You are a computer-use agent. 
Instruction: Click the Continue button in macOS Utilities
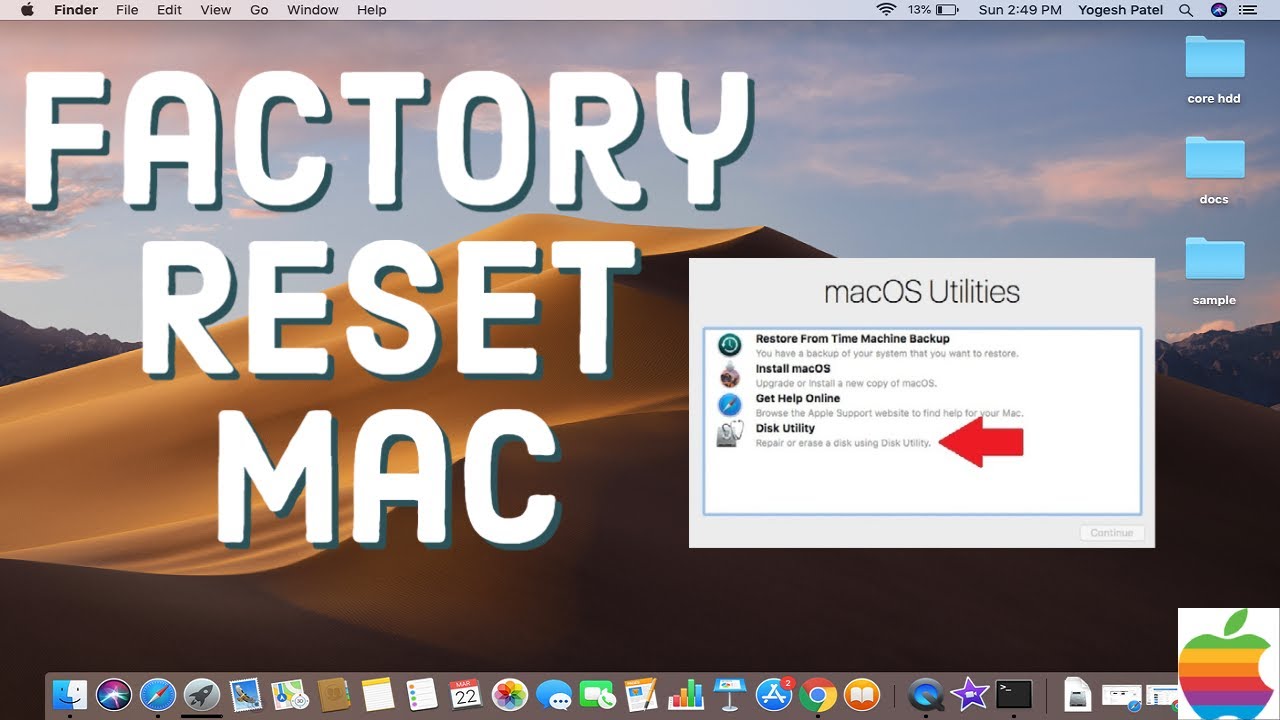click(1111, 533)
